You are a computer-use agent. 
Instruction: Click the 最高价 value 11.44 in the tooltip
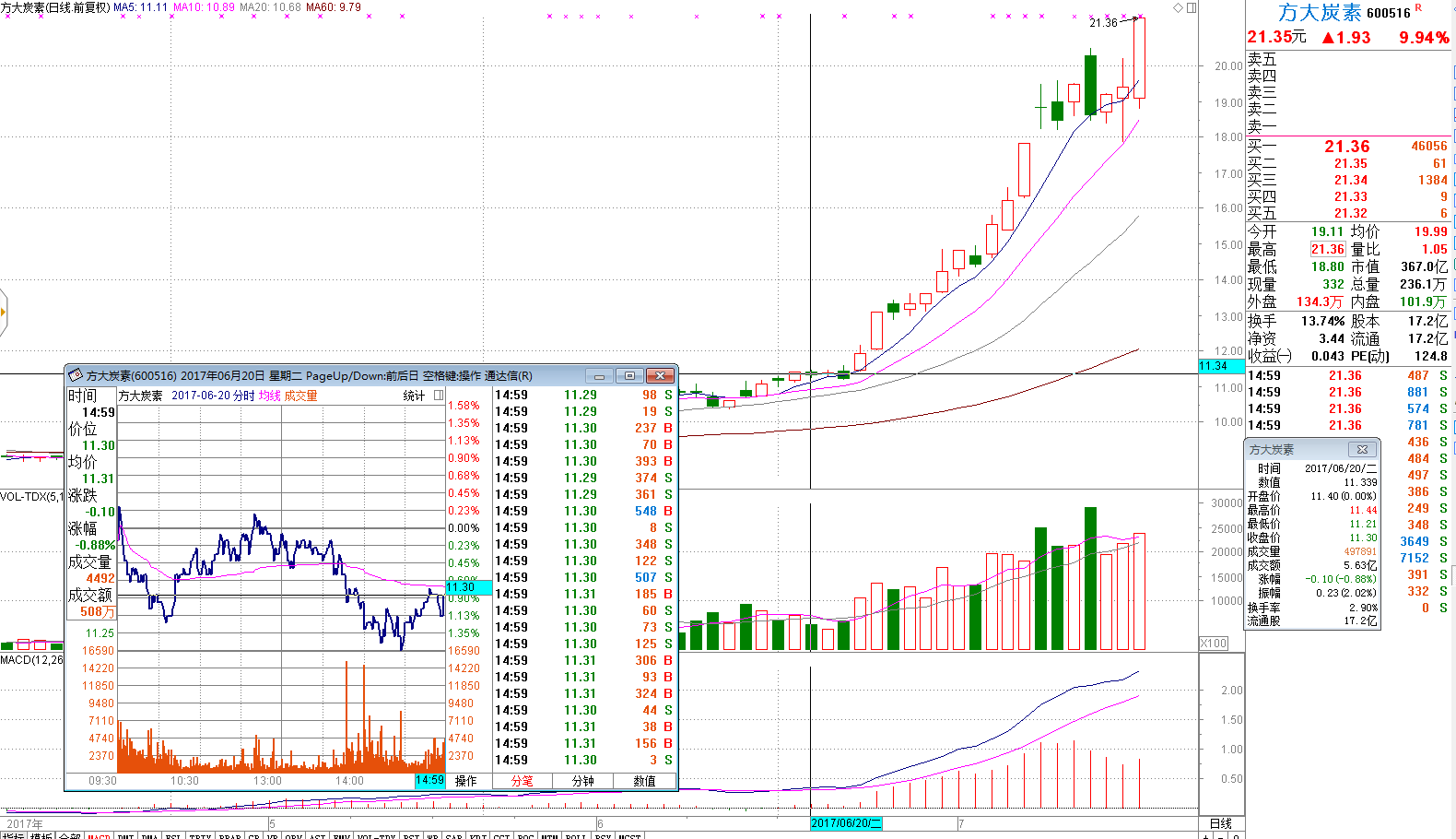[x=1364, y=510]
